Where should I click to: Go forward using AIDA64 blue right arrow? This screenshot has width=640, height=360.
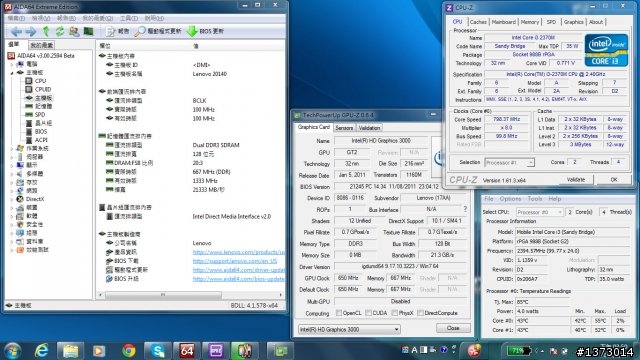click(31, 31)
